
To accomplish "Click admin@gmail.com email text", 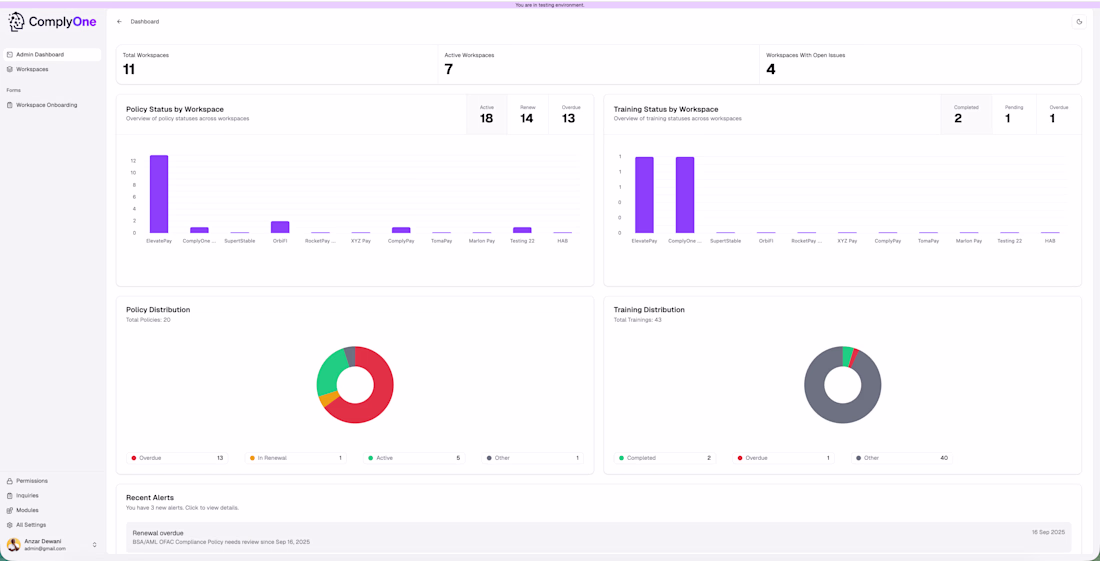I will [x=44, y=548].
